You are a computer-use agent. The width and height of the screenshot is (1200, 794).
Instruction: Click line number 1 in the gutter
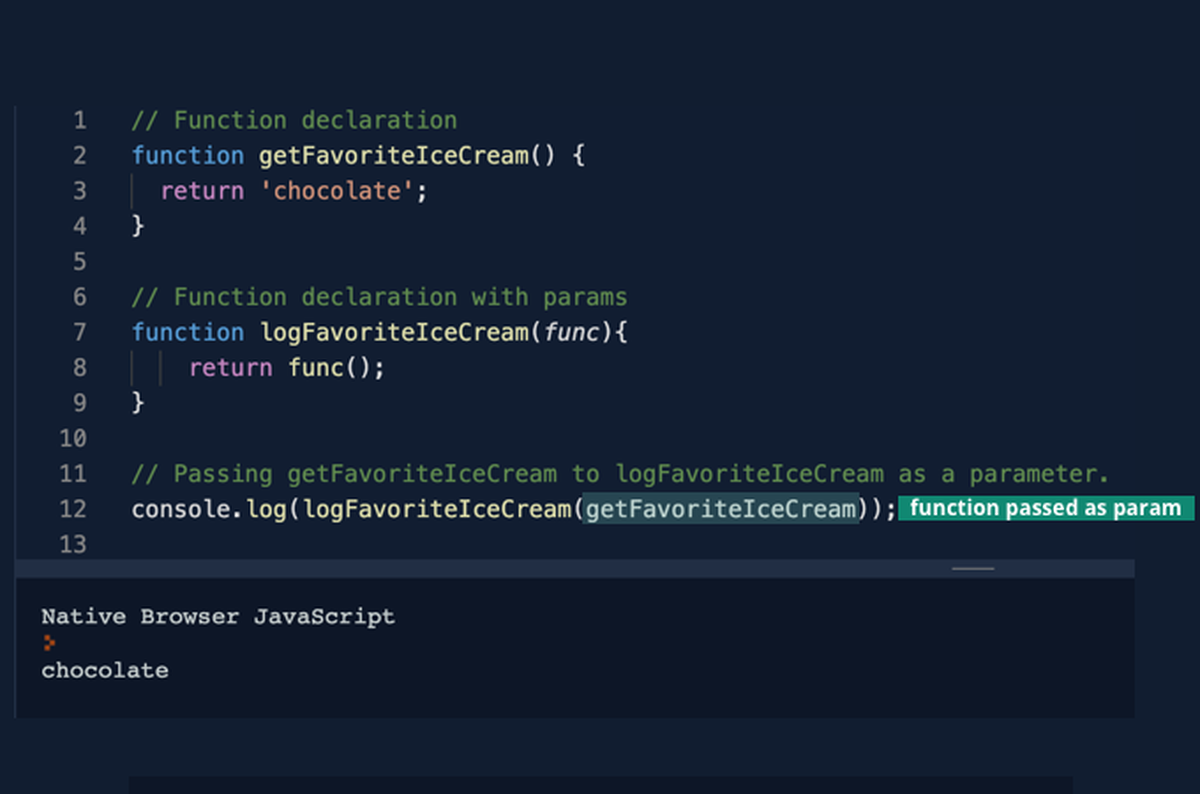[x=80, y=119]
